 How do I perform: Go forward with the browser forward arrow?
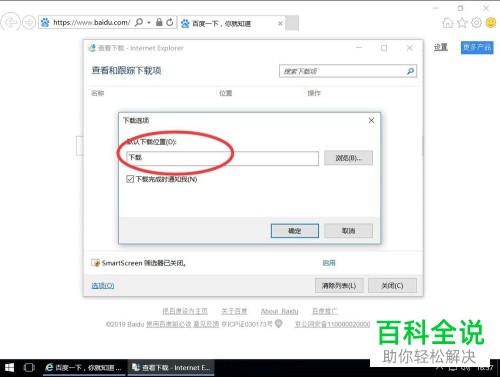29,23
